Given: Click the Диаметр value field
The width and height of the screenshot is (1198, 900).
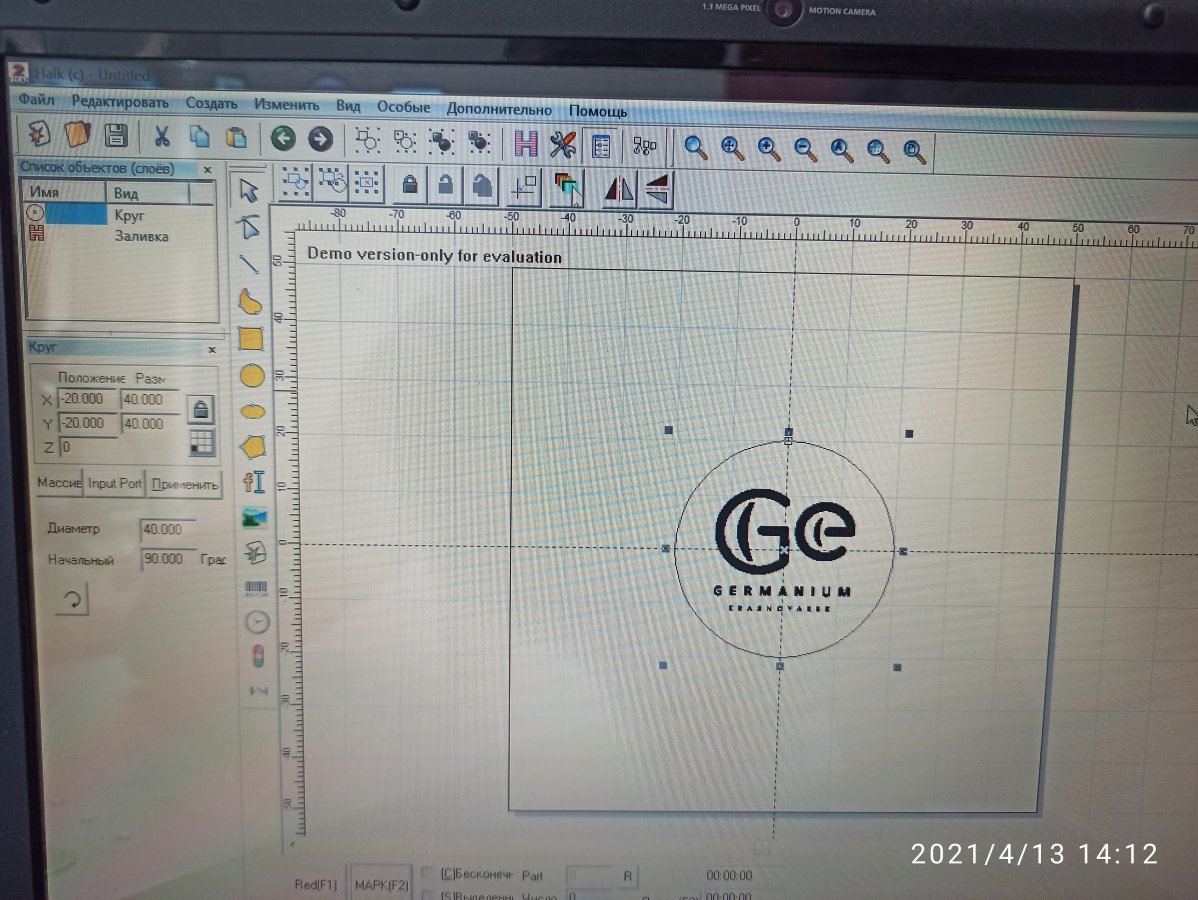Looking at the screenshot, I should [166, 529].
